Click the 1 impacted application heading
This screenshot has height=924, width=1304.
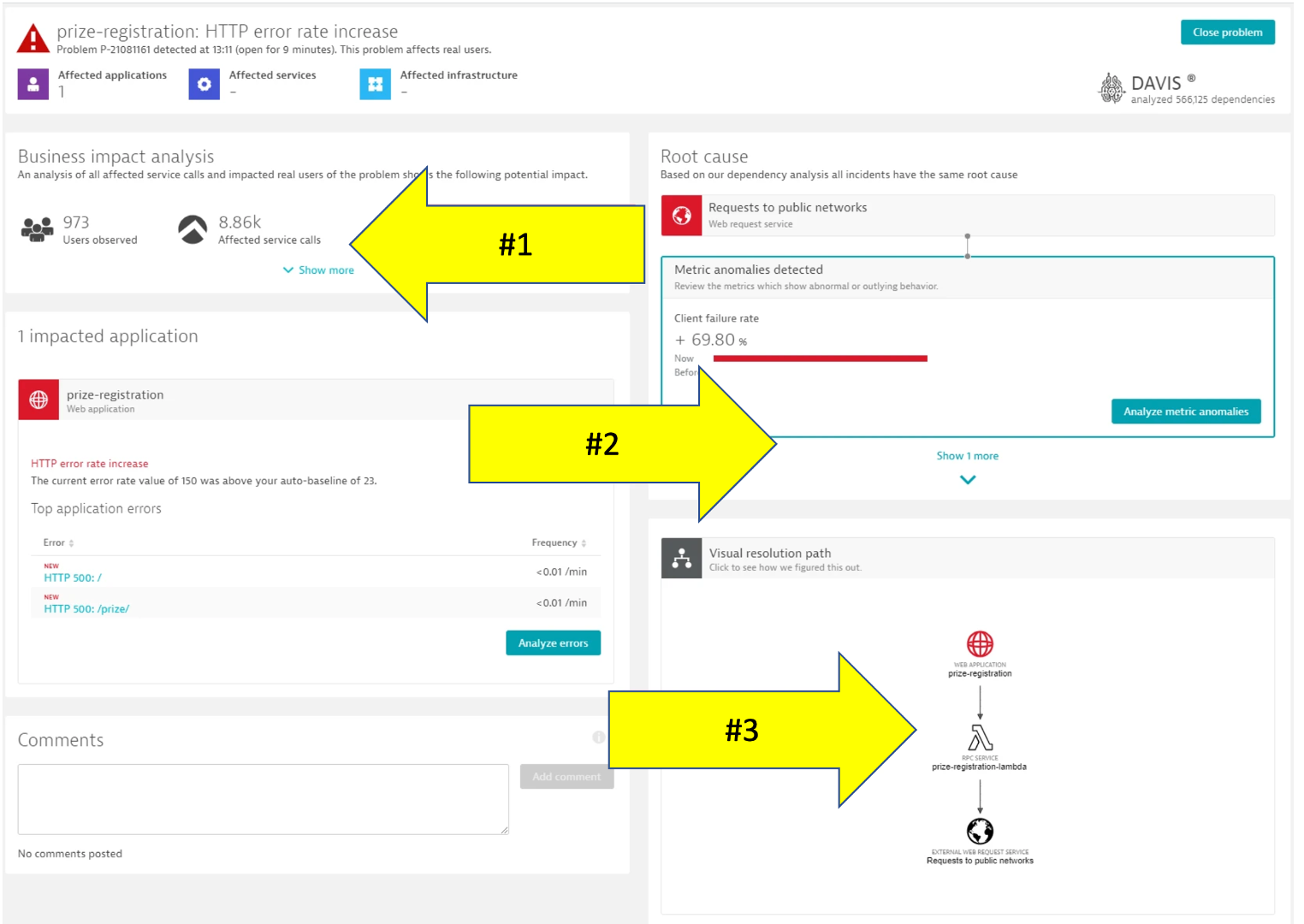point(108,336)
